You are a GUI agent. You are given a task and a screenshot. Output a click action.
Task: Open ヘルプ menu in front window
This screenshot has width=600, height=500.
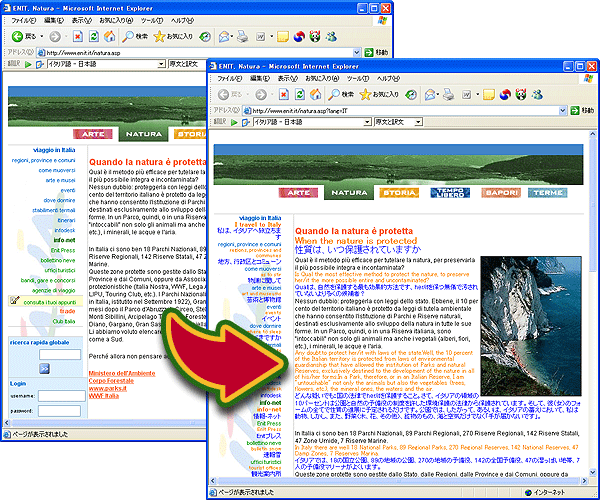click(x=388, y=78)
